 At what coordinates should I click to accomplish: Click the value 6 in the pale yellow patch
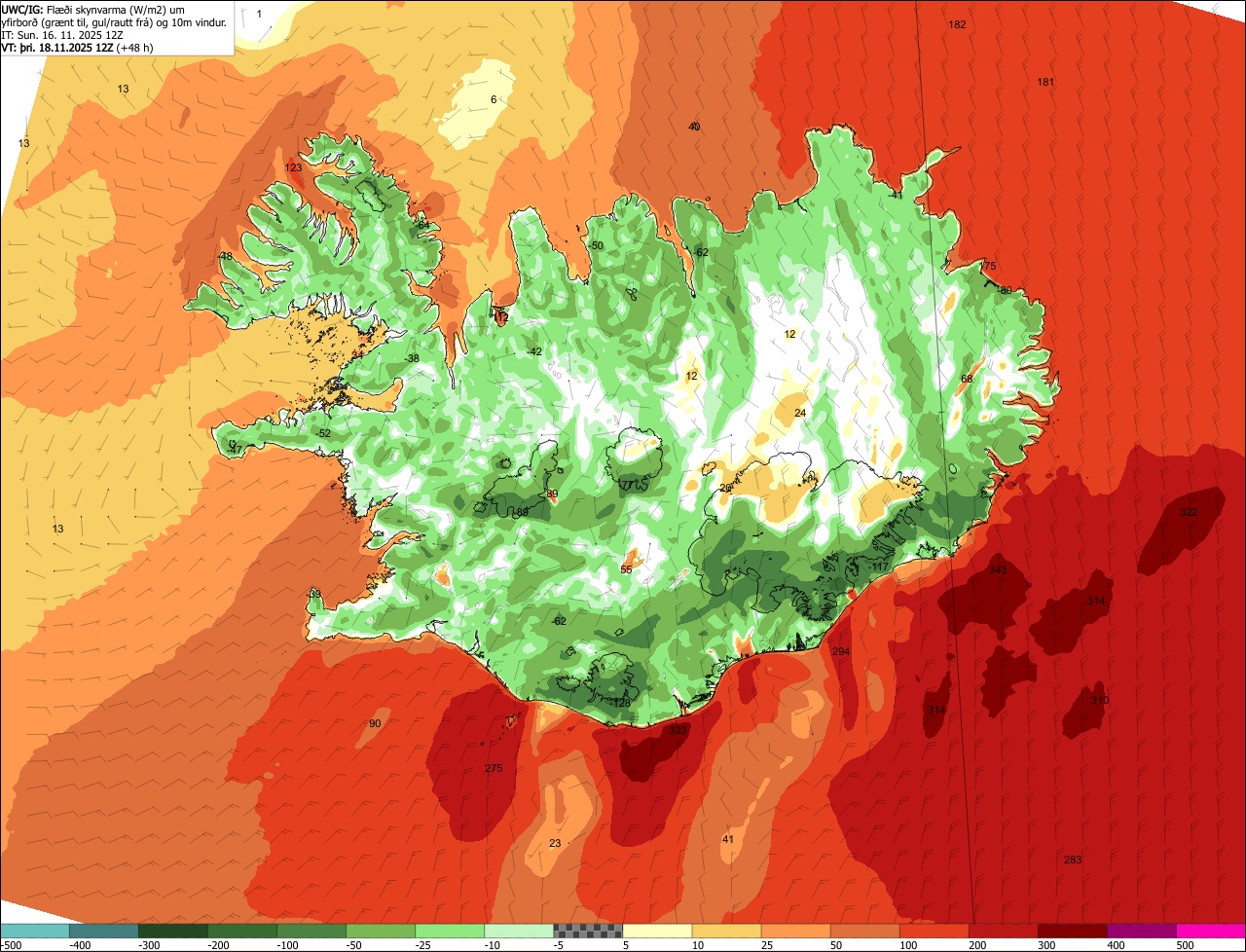(494, 99)
